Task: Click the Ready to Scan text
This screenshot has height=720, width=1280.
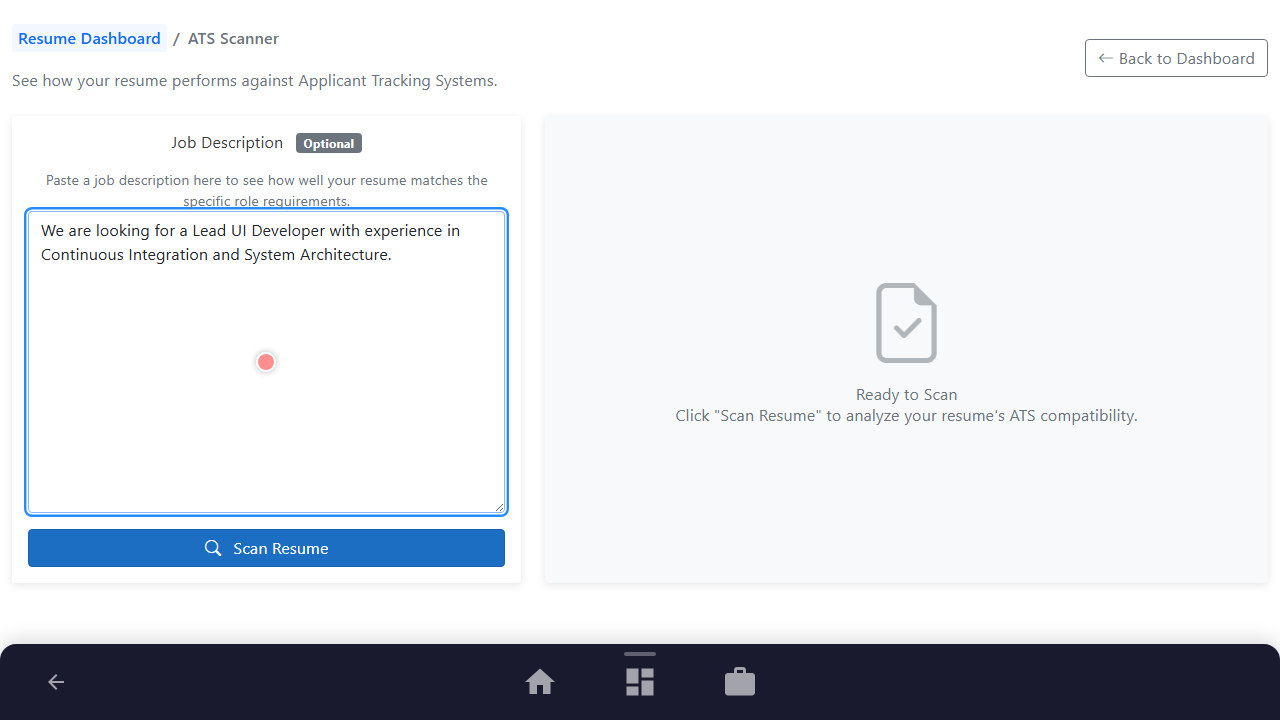Action: pyautogui.click(x=907, y=394)
